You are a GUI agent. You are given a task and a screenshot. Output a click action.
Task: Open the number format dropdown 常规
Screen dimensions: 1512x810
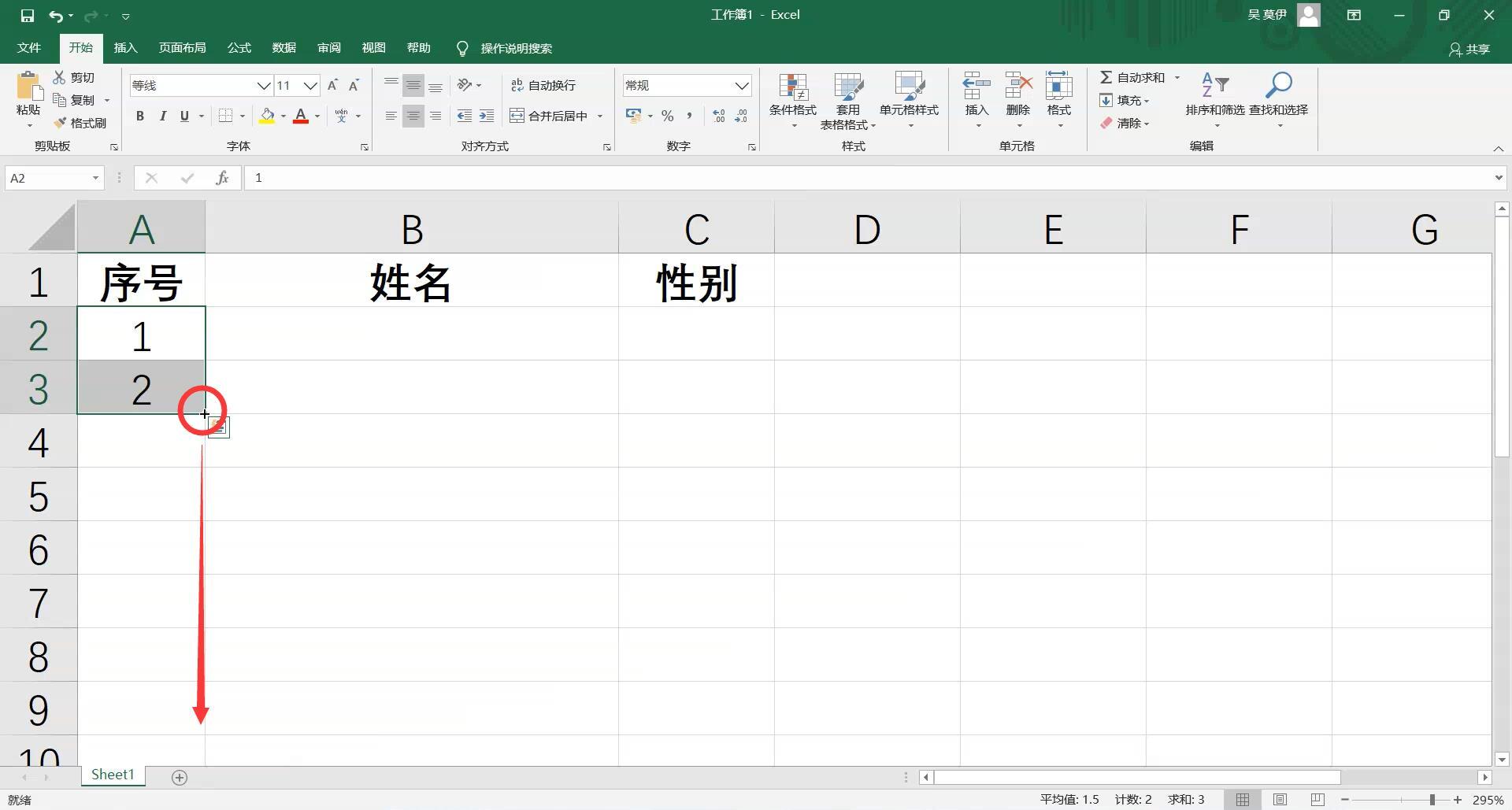742,85
